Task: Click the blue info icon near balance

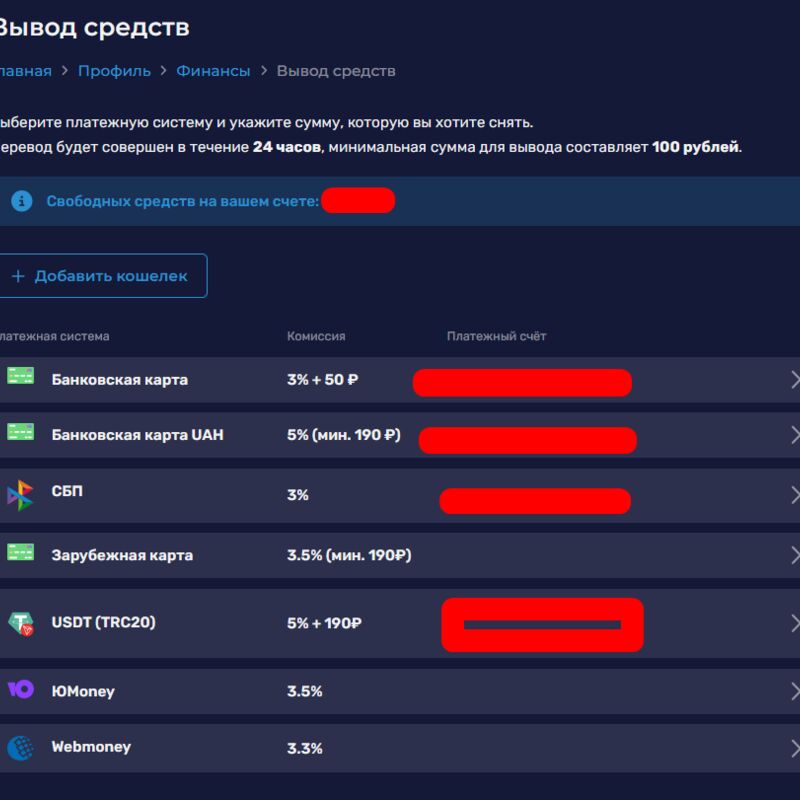Action: [22, 201]
